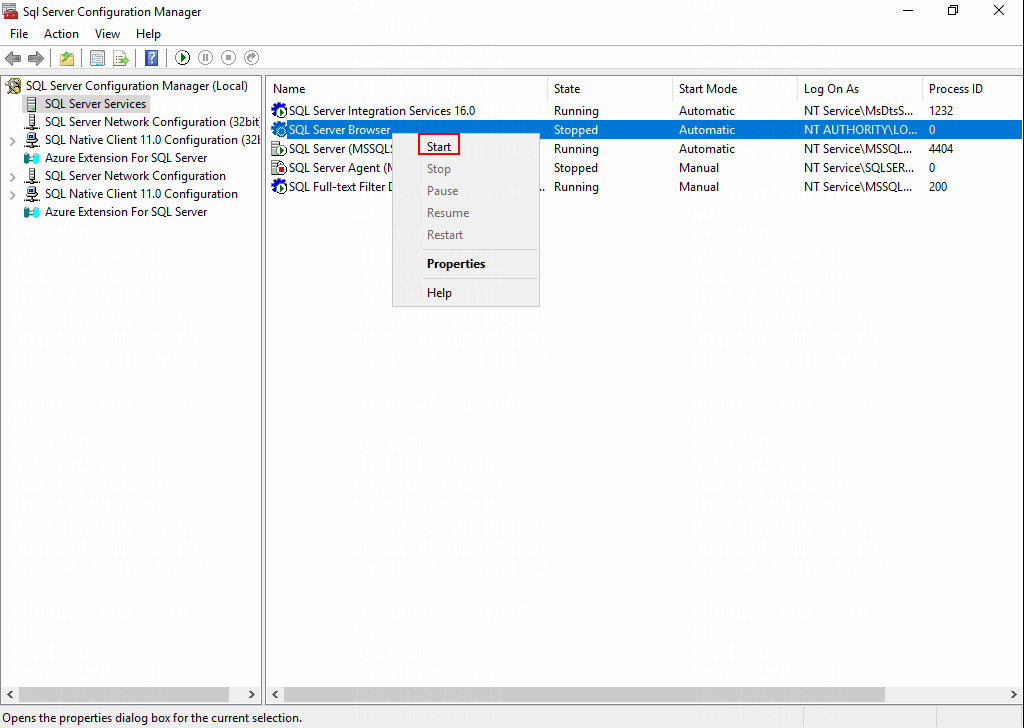The image size is (1024, 728).
Task: Click the SQL Full-text Filter Daemon service icon
Action: pos(279,187)
